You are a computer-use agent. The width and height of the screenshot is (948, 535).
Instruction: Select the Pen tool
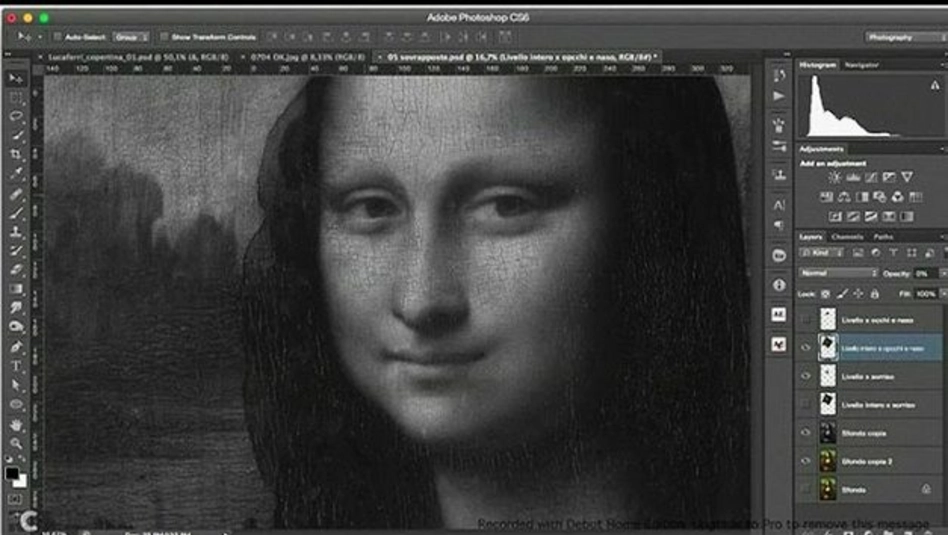click(16, 347)
